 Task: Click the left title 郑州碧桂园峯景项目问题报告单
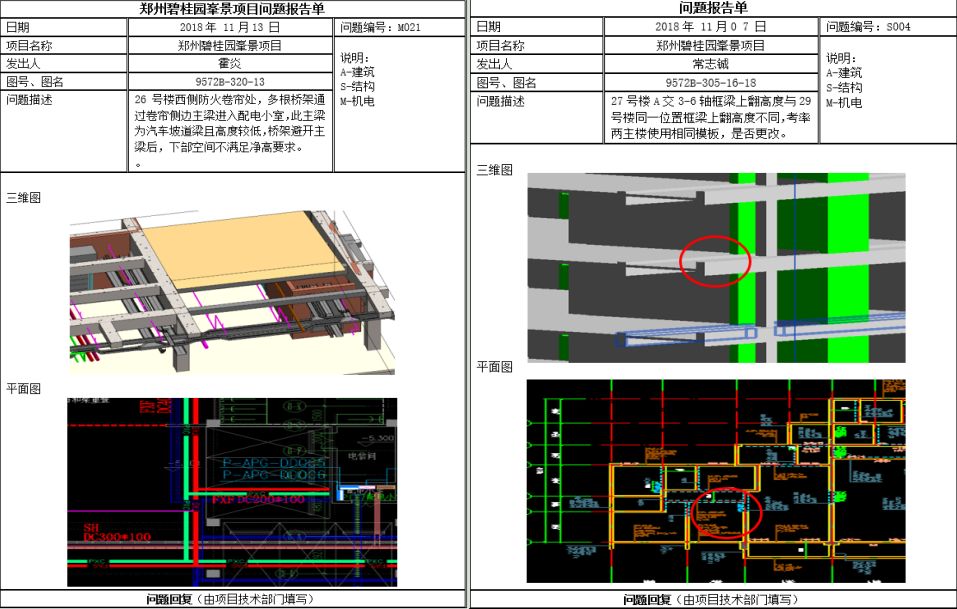[x=232, y=9]
